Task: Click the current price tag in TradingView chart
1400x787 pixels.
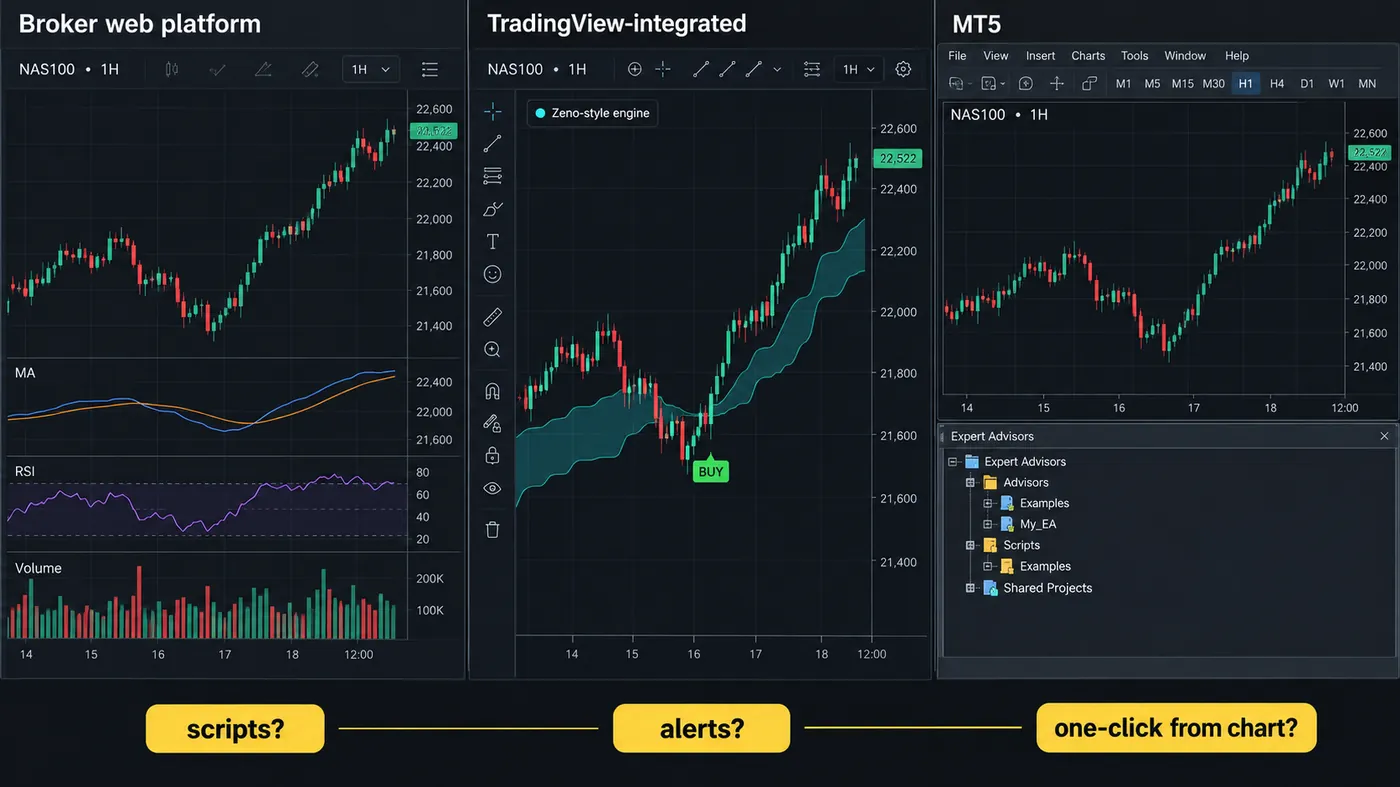Action: point(897,158)
